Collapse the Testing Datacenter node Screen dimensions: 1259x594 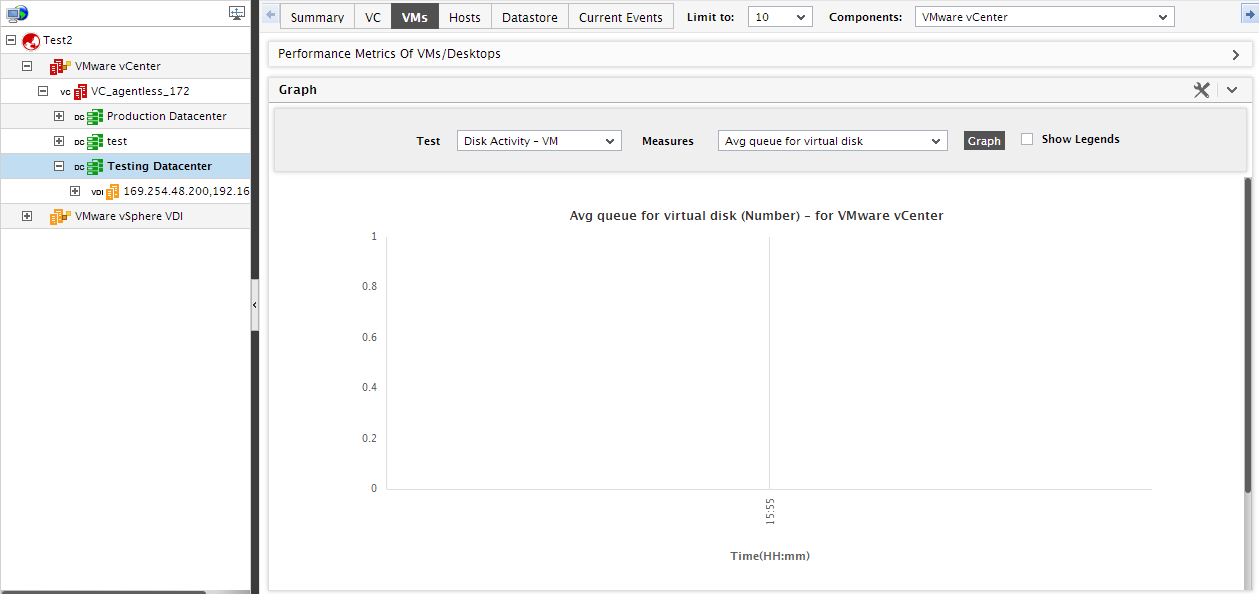point(59,166)
